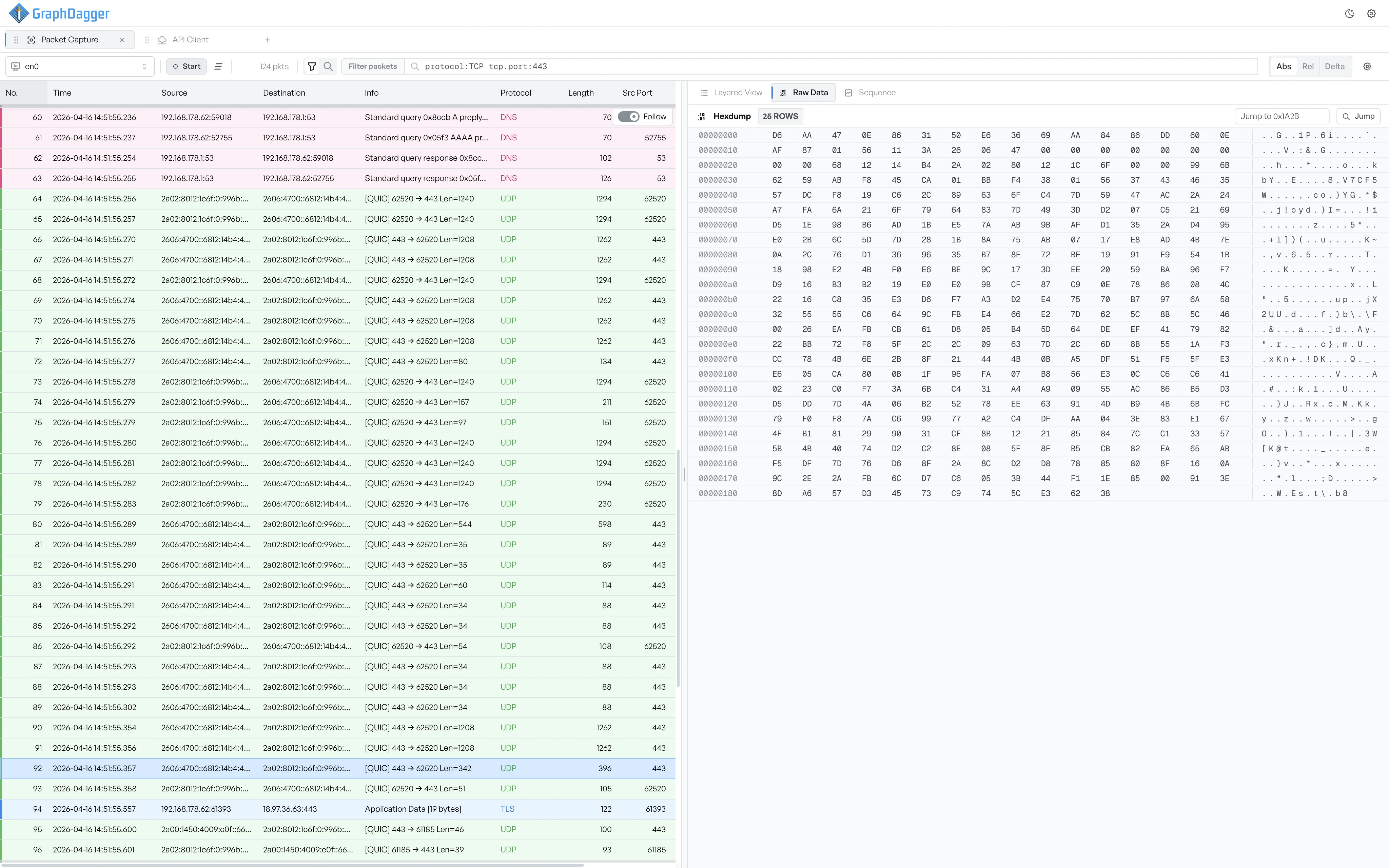1389x868 pixels.
Task: Close the Packet Capture tab
Action: click(122, 40)
